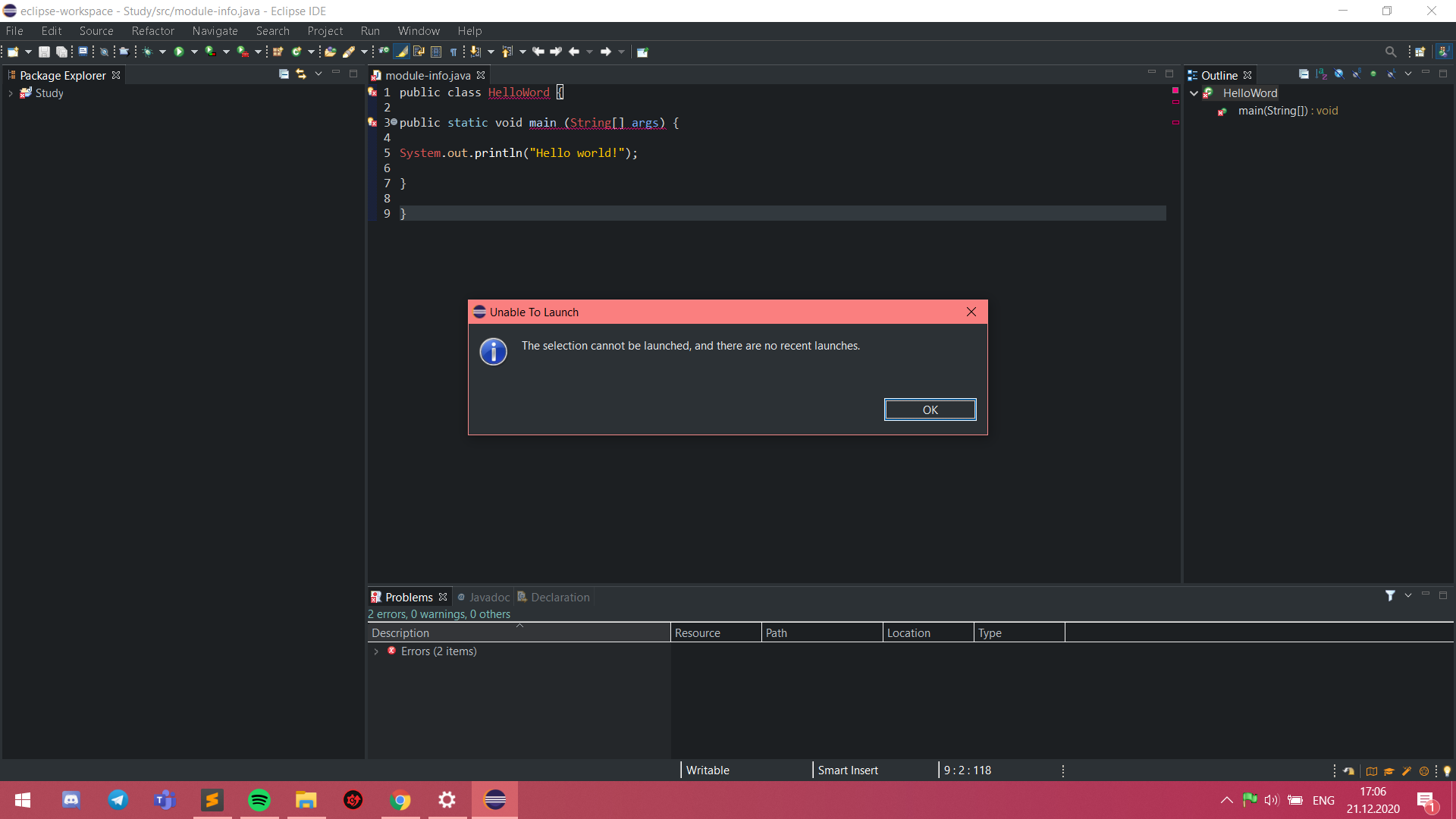Click the Tutorials graduation cap icon
The image size is (1456, 819).
(1389, 771)
